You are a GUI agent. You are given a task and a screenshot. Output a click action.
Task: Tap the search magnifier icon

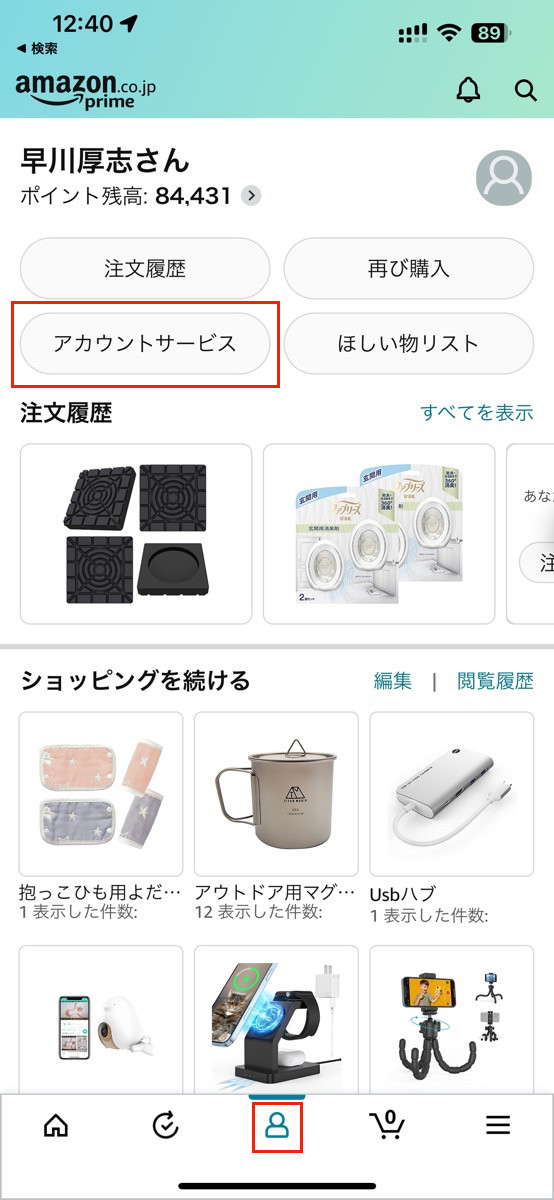(x=526, y=90)
